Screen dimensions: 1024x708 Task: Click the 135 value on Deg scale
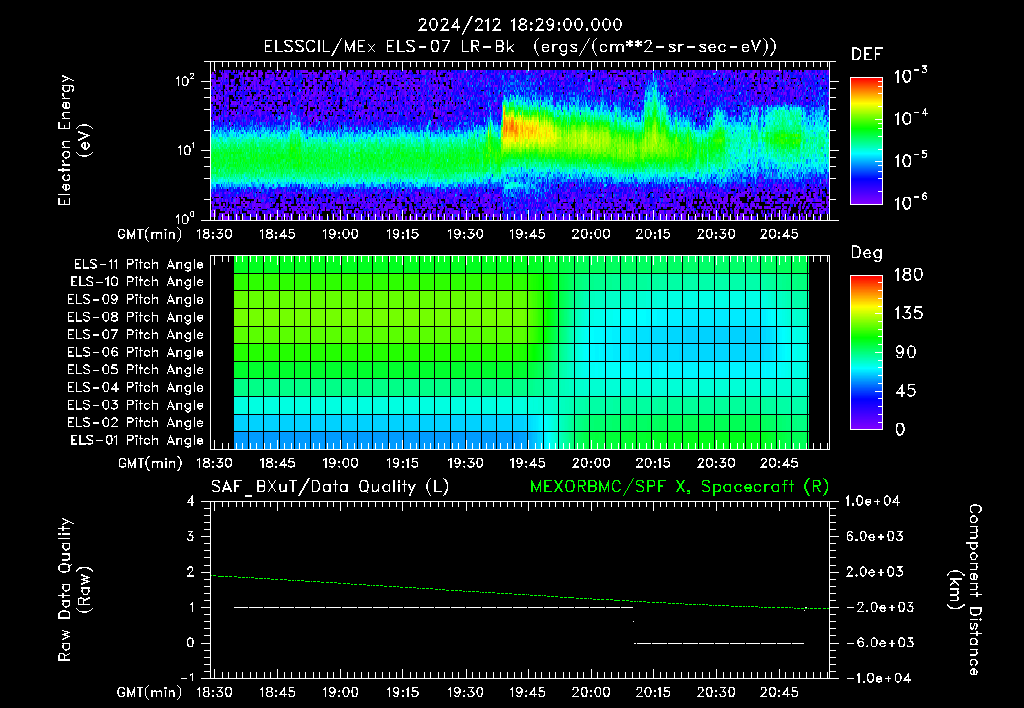[x=908, y=313]
